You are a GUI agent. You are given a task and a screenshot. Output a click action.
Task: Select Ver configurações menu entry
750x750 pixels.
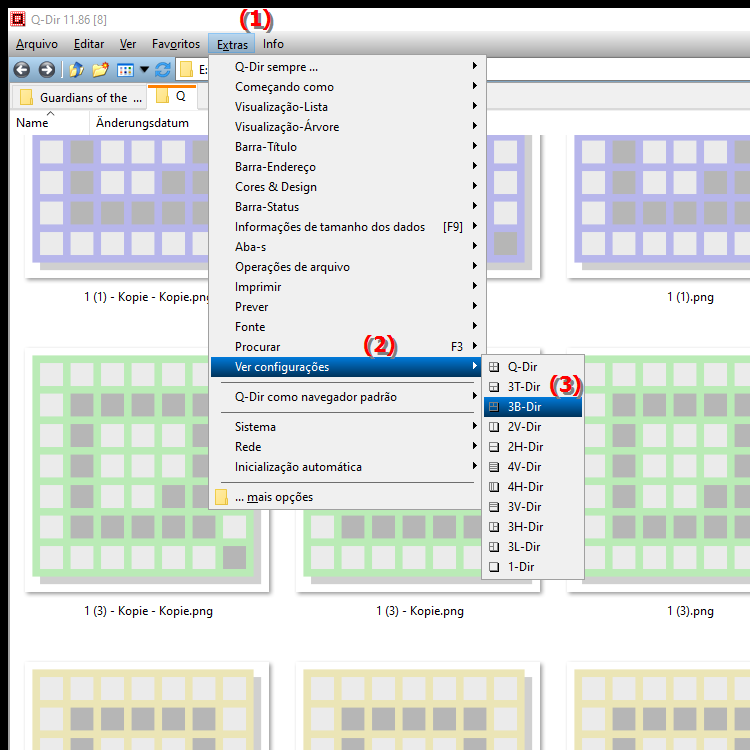347,367
